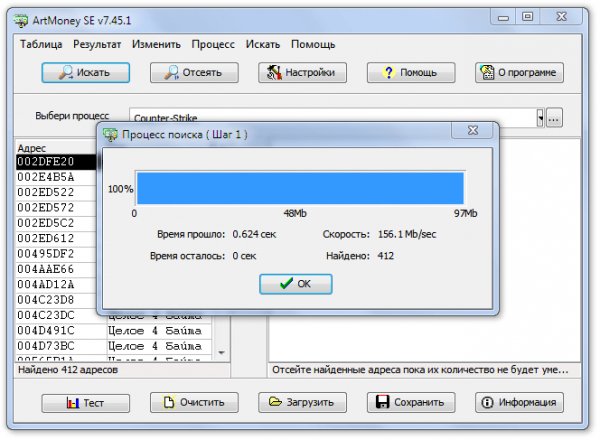Image resolution: width=600 pixels, height=440 pixels.
Task: Expand the process selection dropdown arrow
Action: coord(540,117)
